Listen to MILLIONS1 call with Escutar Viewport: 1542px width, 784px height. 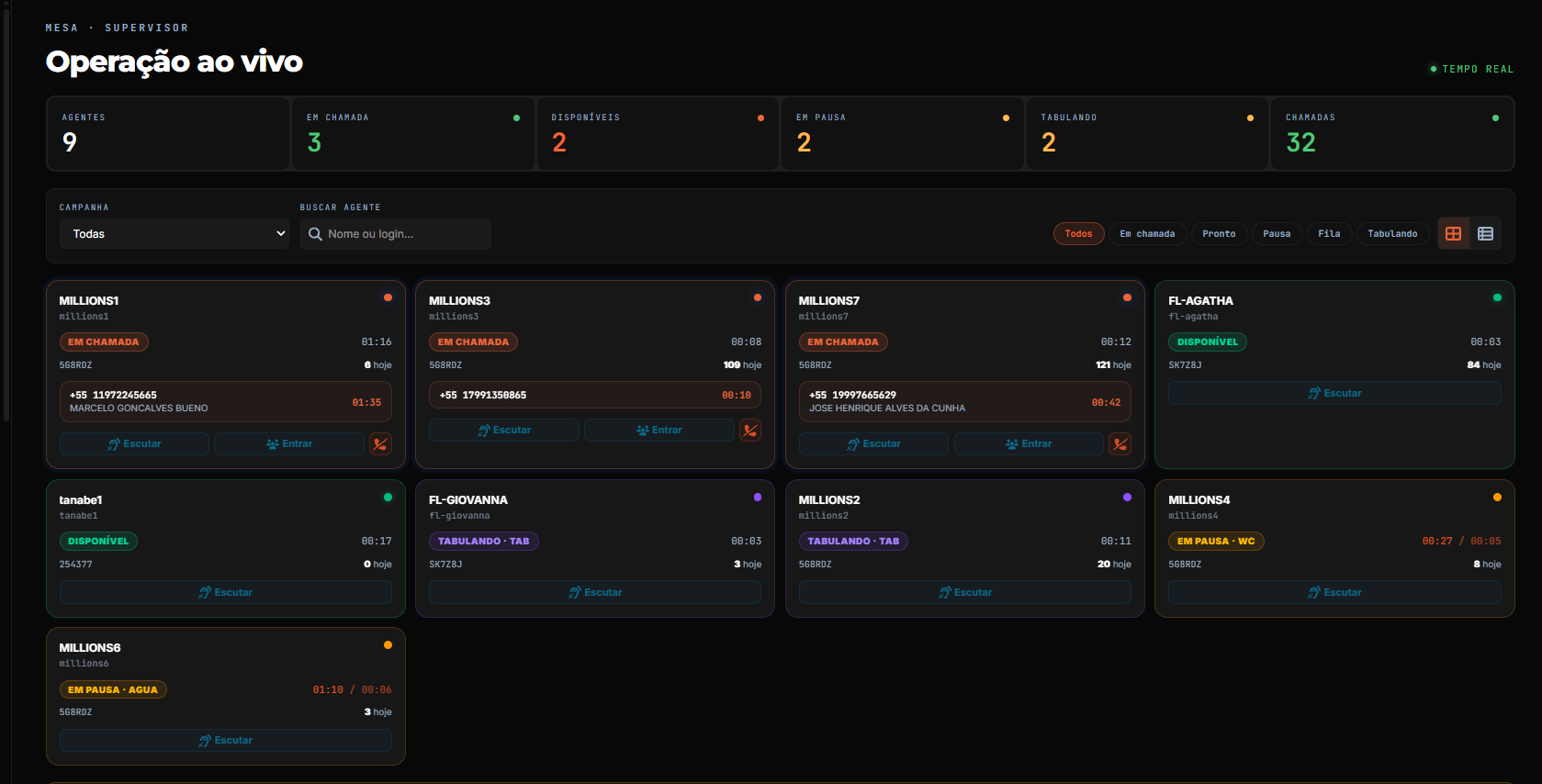tap(134, 444)
